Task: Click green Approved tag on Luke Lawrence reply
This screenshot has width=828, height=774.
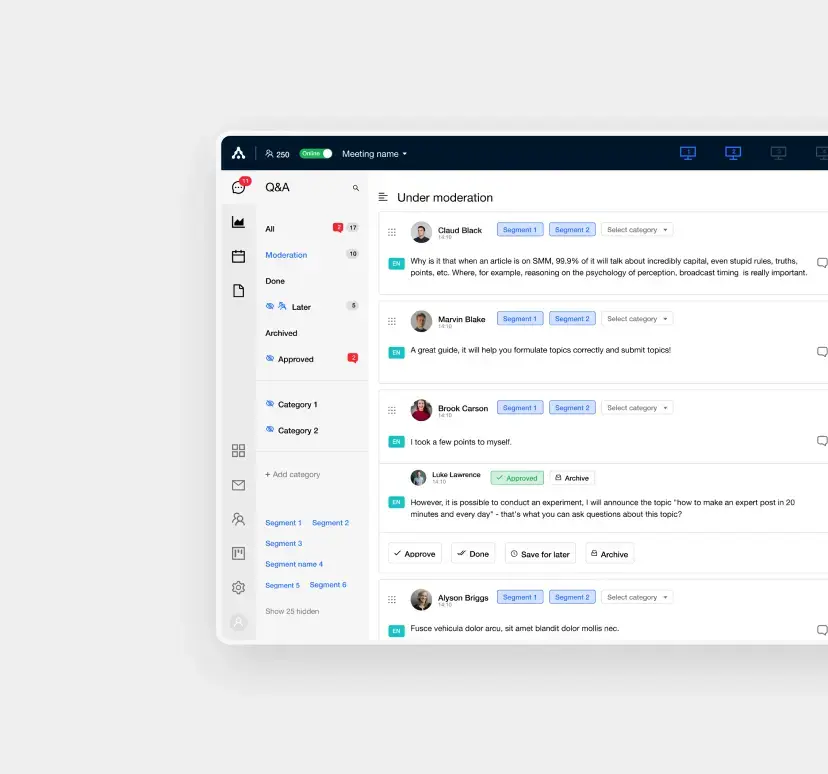Action: [x=517, y=478]
